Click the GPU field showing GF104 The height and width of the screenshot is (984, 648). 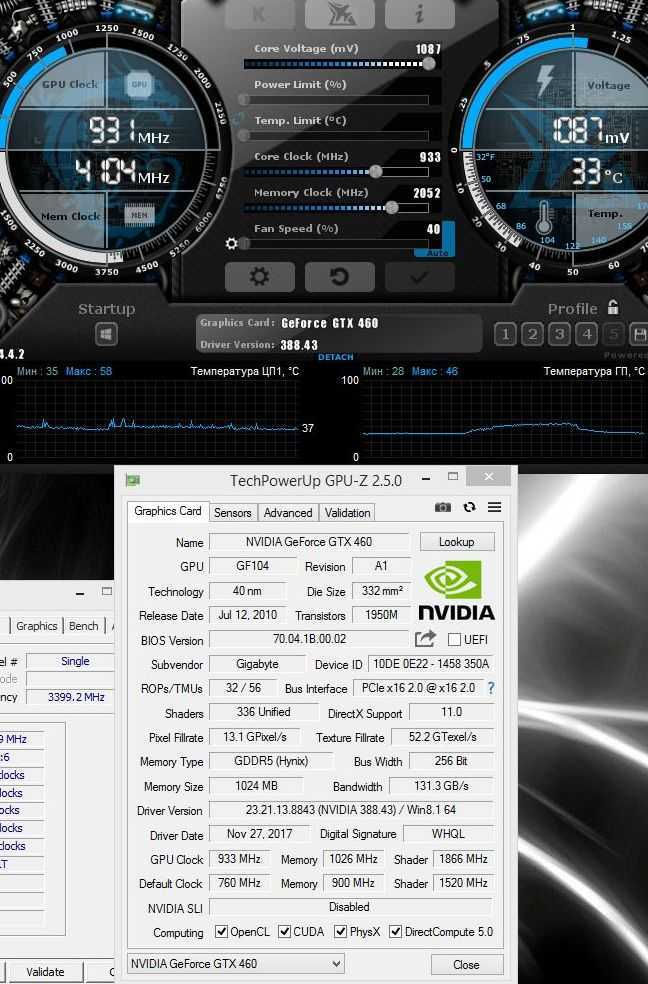[x=252, y=565]
